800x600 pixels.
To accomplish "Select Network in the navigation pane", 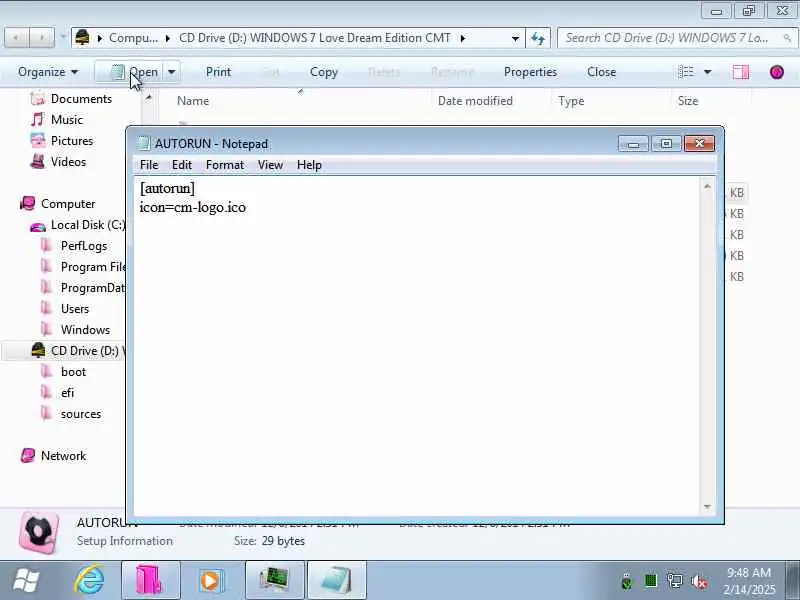I will tap(63, 456).
